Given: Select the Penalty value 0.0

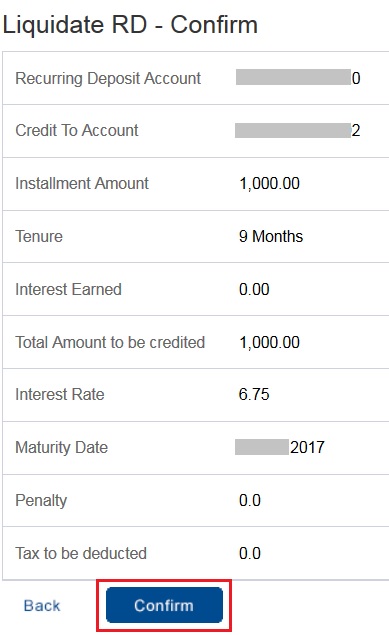Looking at the screenshot, I should tap(250, 500).
